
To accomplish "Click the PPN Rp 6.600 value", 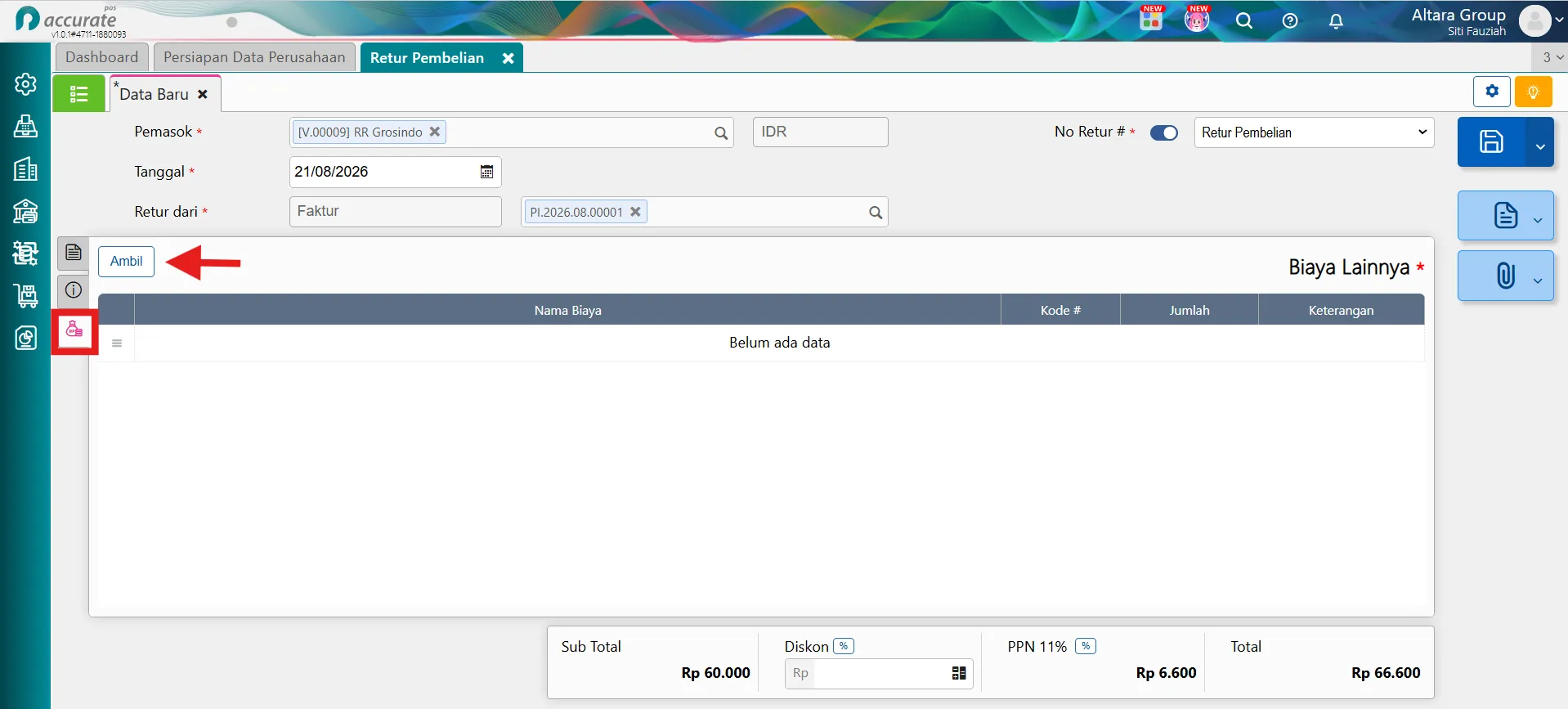I will pos(1166,673).
